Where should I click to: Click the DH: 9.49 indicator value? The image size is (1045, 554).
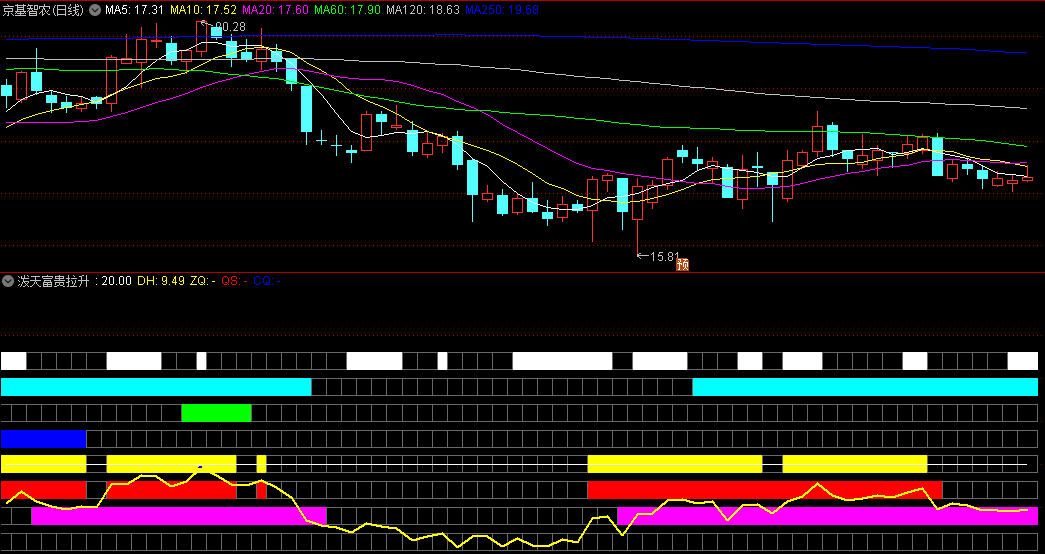[x=161, y=281]
